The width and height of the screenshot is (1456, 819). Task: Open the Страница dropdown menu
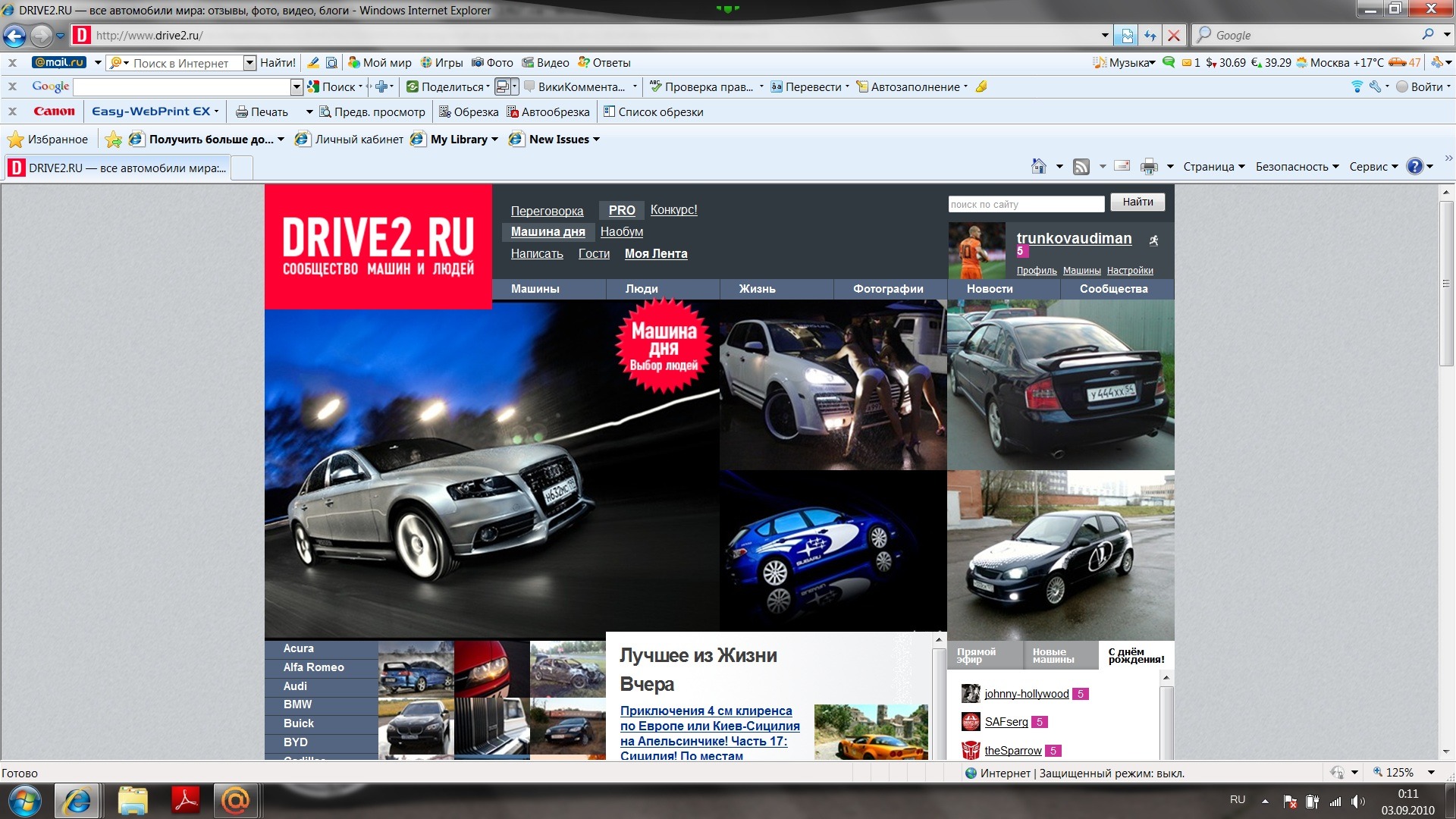pos(1213,167)
